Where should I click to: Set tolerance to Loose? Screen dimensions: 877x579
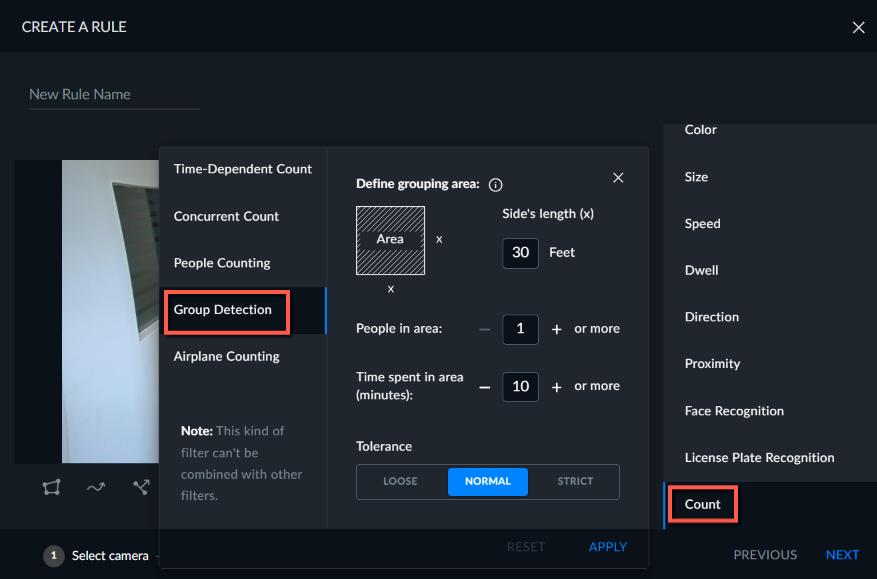pyautogui.click(x=400, y=482)
